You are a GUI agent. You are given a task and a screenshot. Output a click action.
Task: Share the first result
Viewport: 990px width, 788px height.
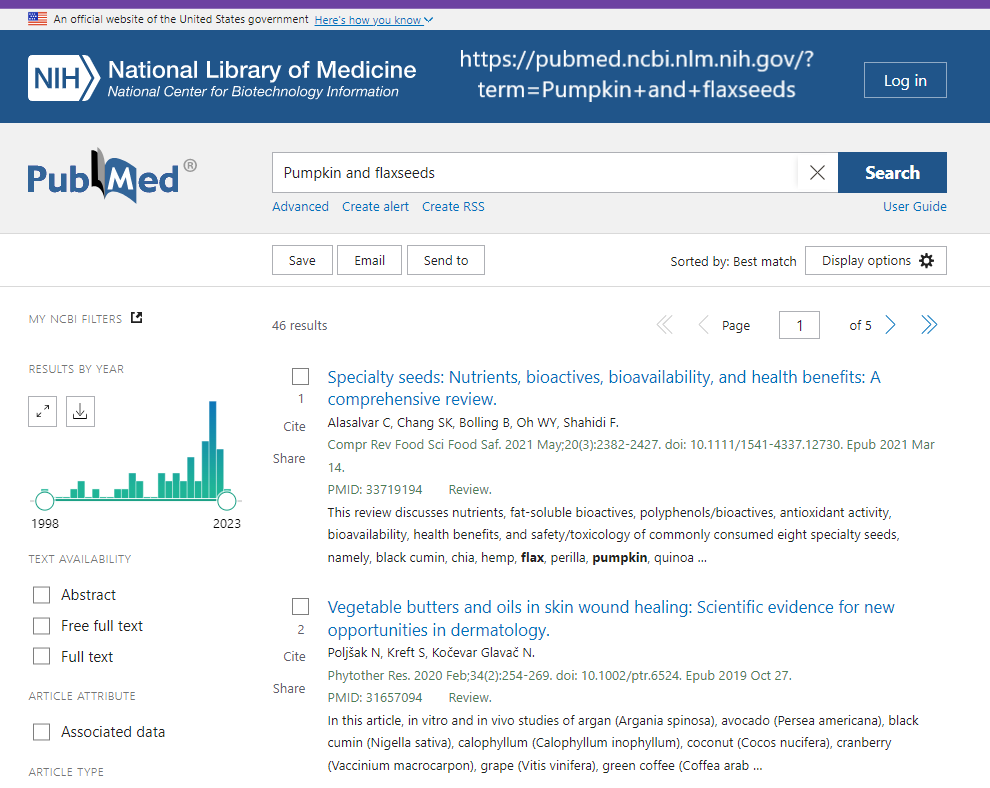pos(289,459)
